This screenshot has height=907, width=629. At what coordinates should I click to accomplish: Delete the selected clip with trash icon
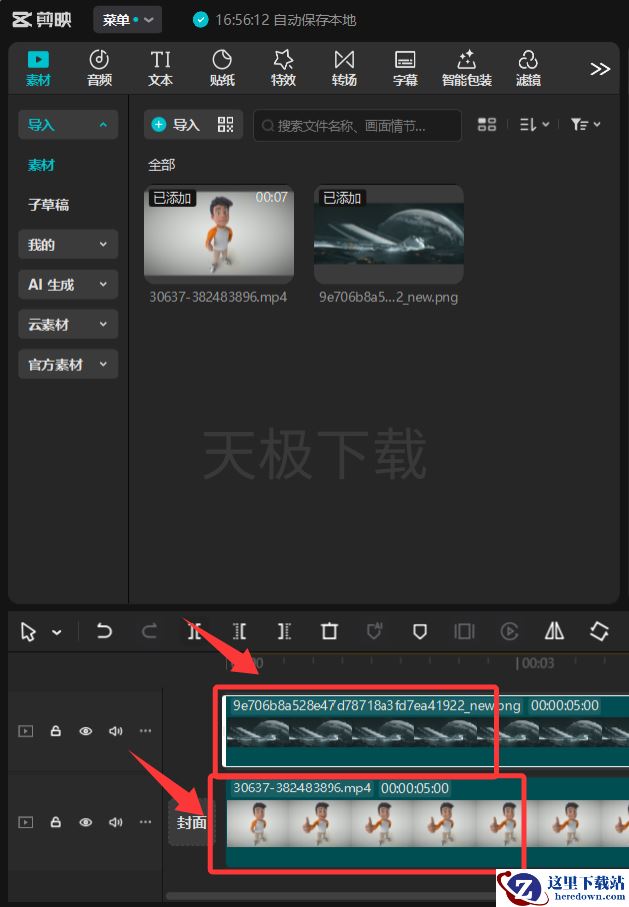pyautogui.click(x=329, y=631)
